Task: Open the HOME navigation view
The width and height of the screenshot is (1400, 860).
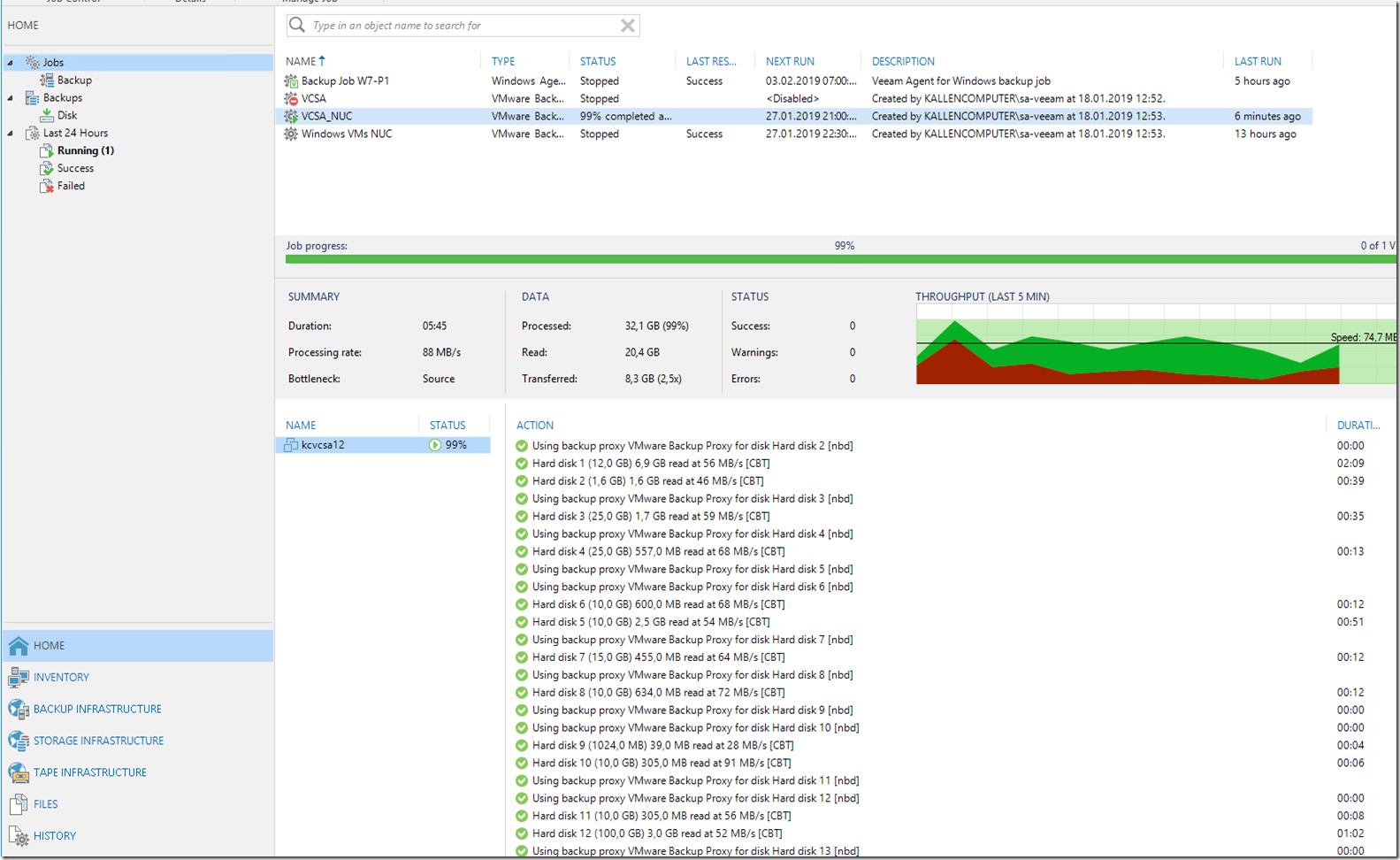Action: coord(138,646)
